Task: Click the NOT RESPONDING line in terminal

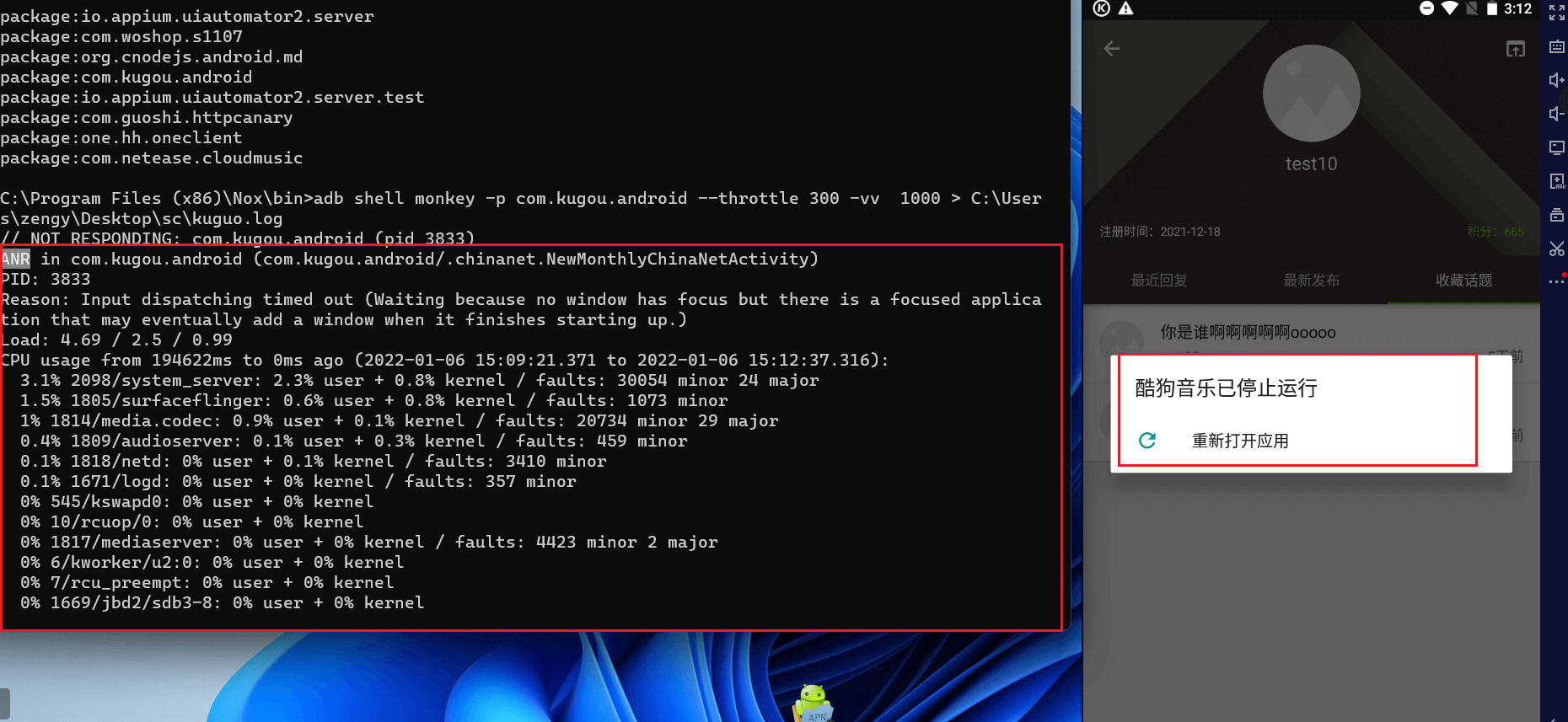Action: coord(238,238)
